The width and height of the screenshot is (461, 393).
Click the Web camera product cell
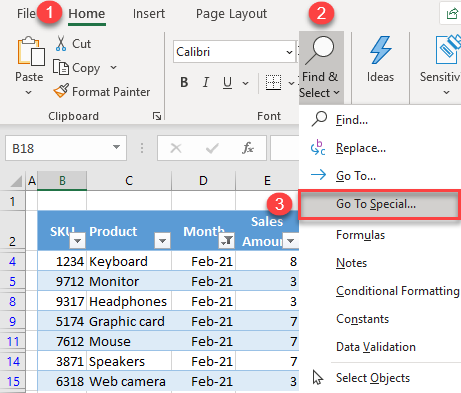tap(129, 381)
